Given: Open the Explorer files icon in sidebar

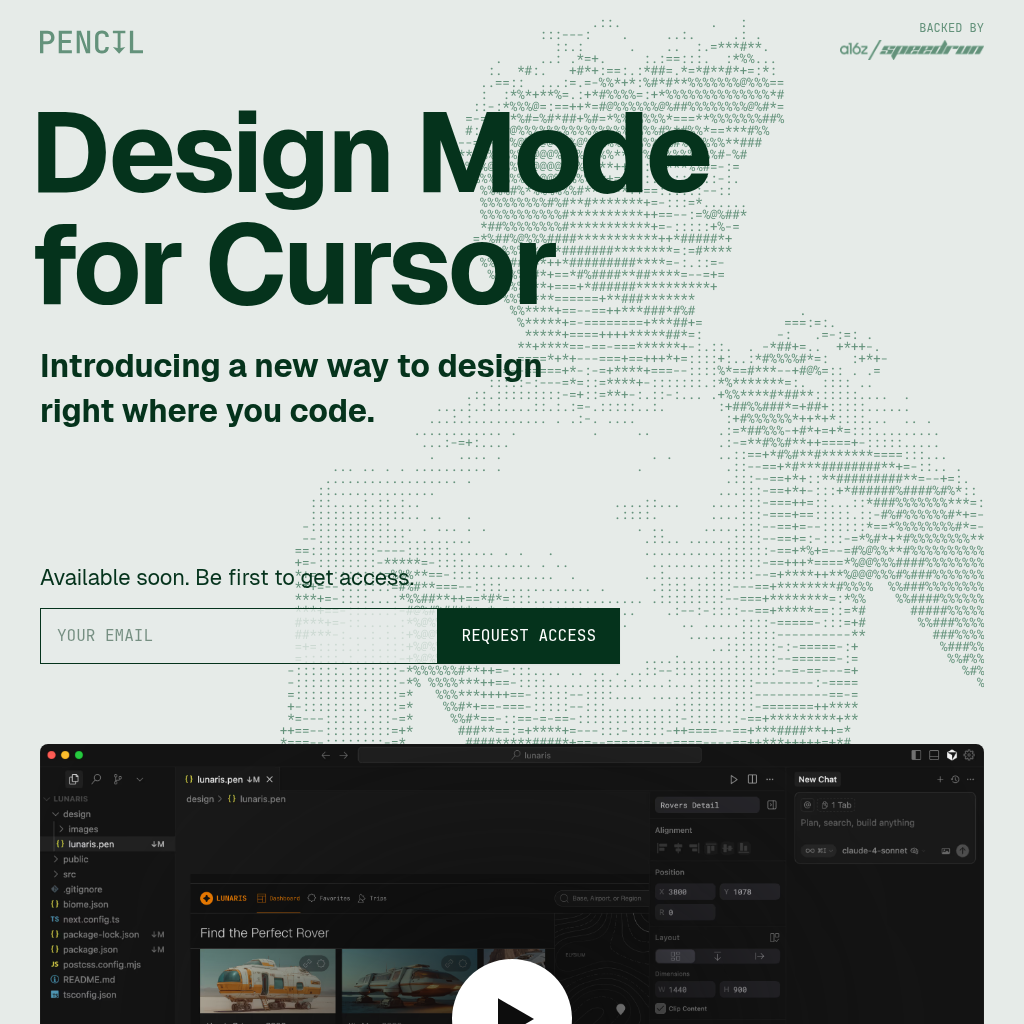Looking at the screenshot, I should [x=74, y=779].
